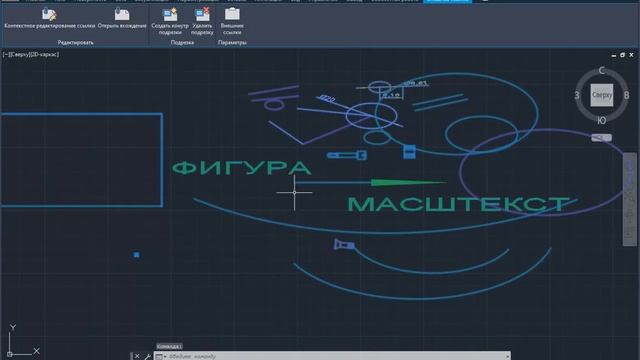Select the МАСШТЕКСТ text object

[x=458, y=204]
